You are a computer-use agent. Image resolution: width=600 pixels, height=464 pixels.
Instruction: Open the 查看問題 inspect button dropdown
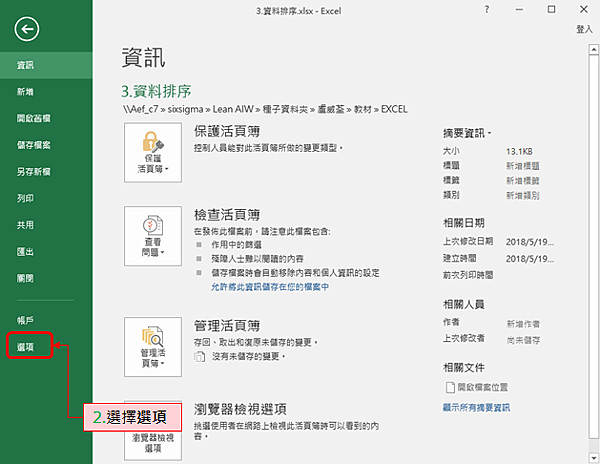(153, 236)
